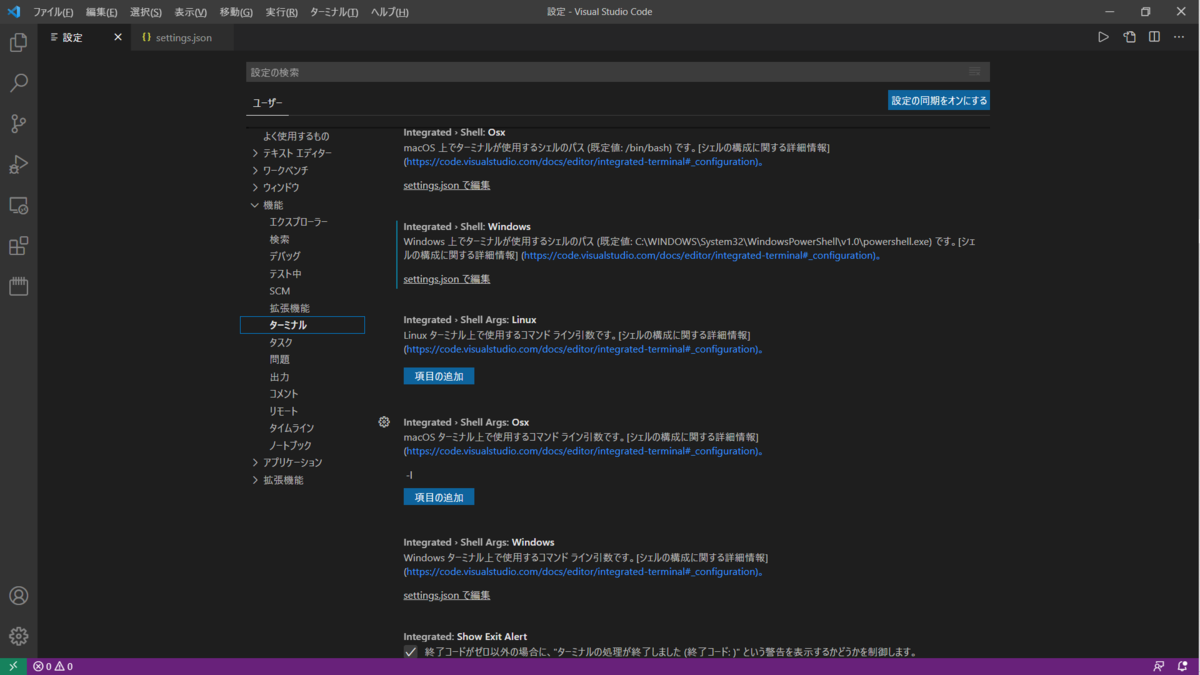The width and height of the screenshot is (1200, 675).
Task: Open the errors and warnings count in status bar
Action: coord(53,666)
